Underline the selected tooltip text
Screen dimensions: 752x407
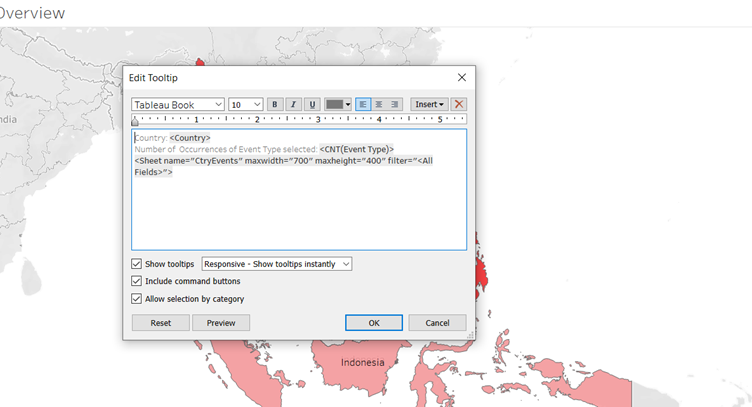[312, 104]
